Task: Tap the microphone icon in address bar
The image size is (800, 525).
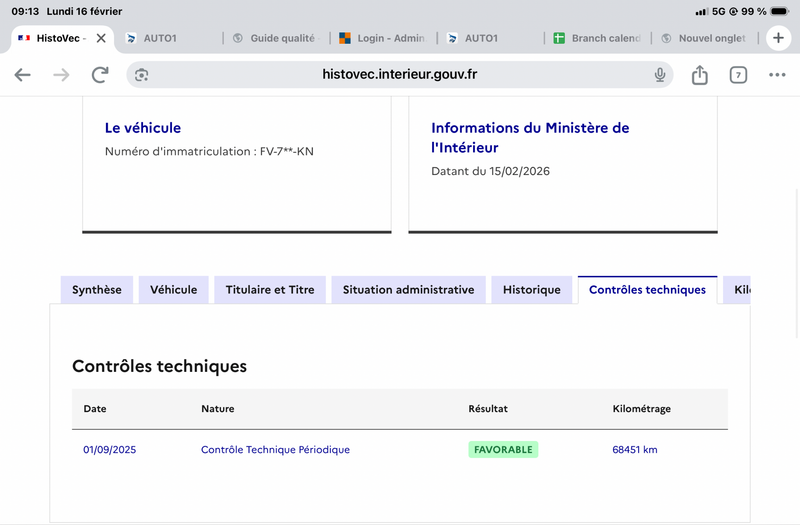Action: (660, 75)
